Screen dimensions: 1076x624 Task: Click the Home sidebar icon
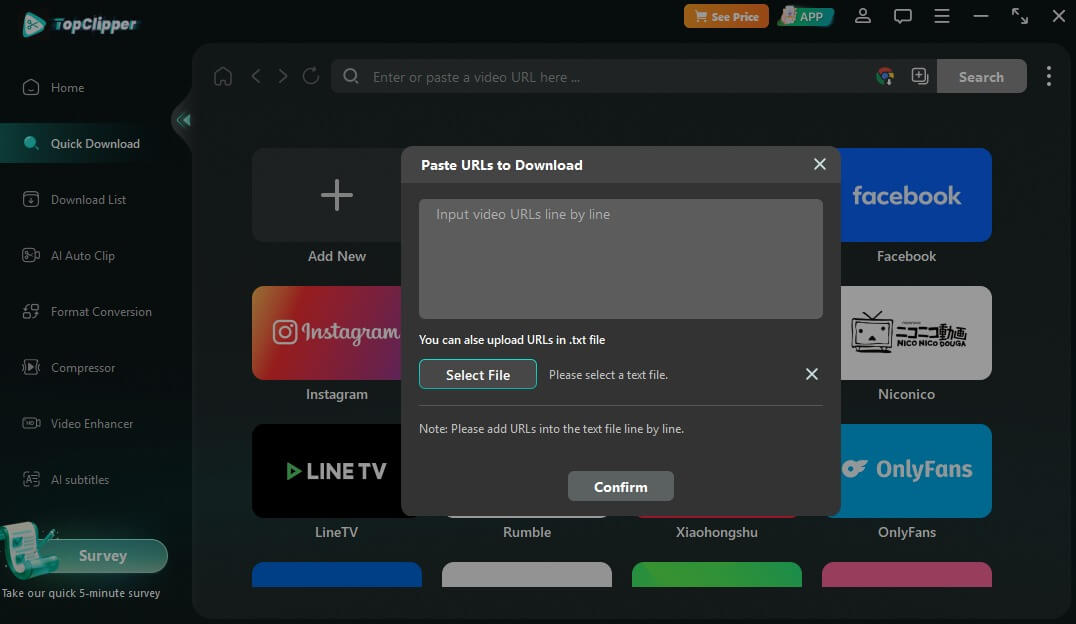(31, 87)
